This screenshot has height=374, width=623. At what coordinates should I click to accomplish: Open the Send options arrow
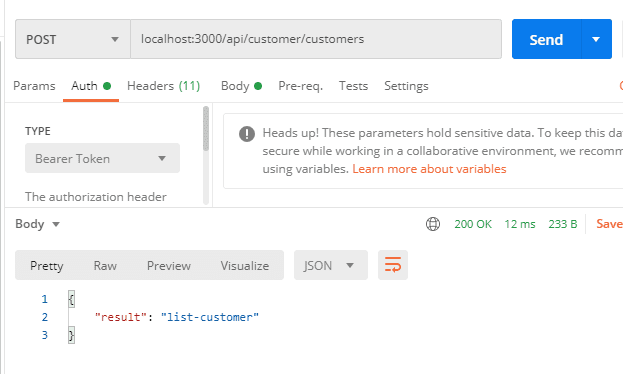[596, 39]
